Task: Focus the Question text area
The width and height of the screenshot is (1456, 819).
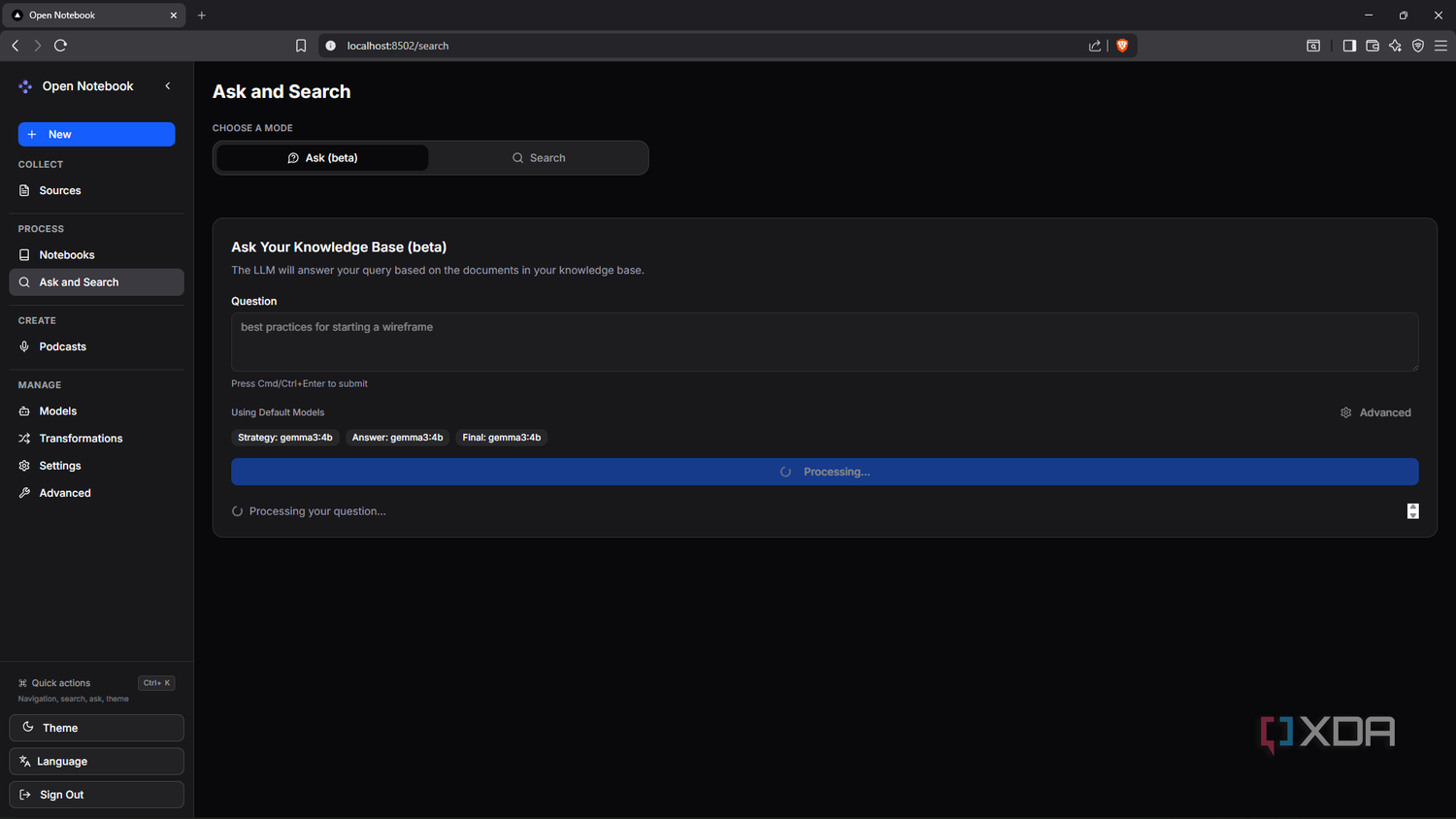Action: pos(824,342)
